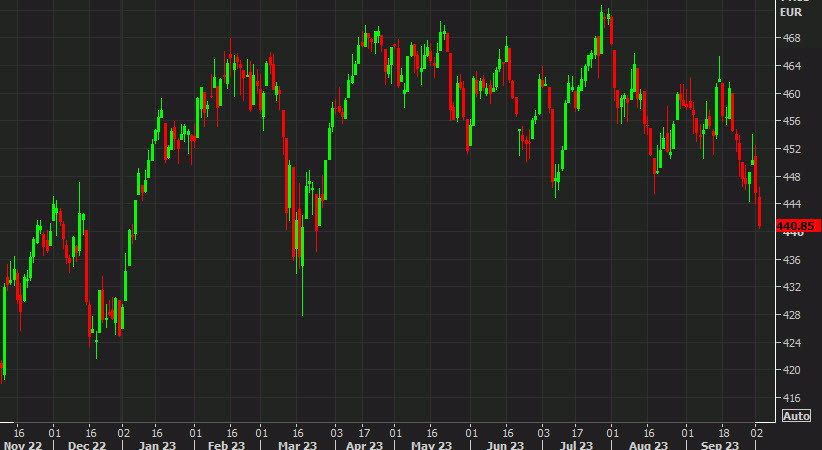Click the 18 date tick label
The image size is (822, 450).
722,433
